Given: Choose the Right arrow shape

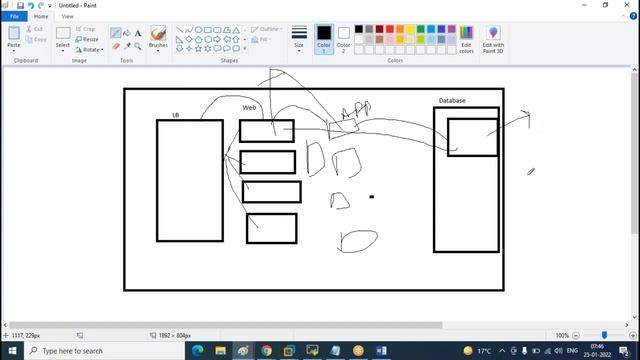Looking at the screenshot, I should point(217,40).
